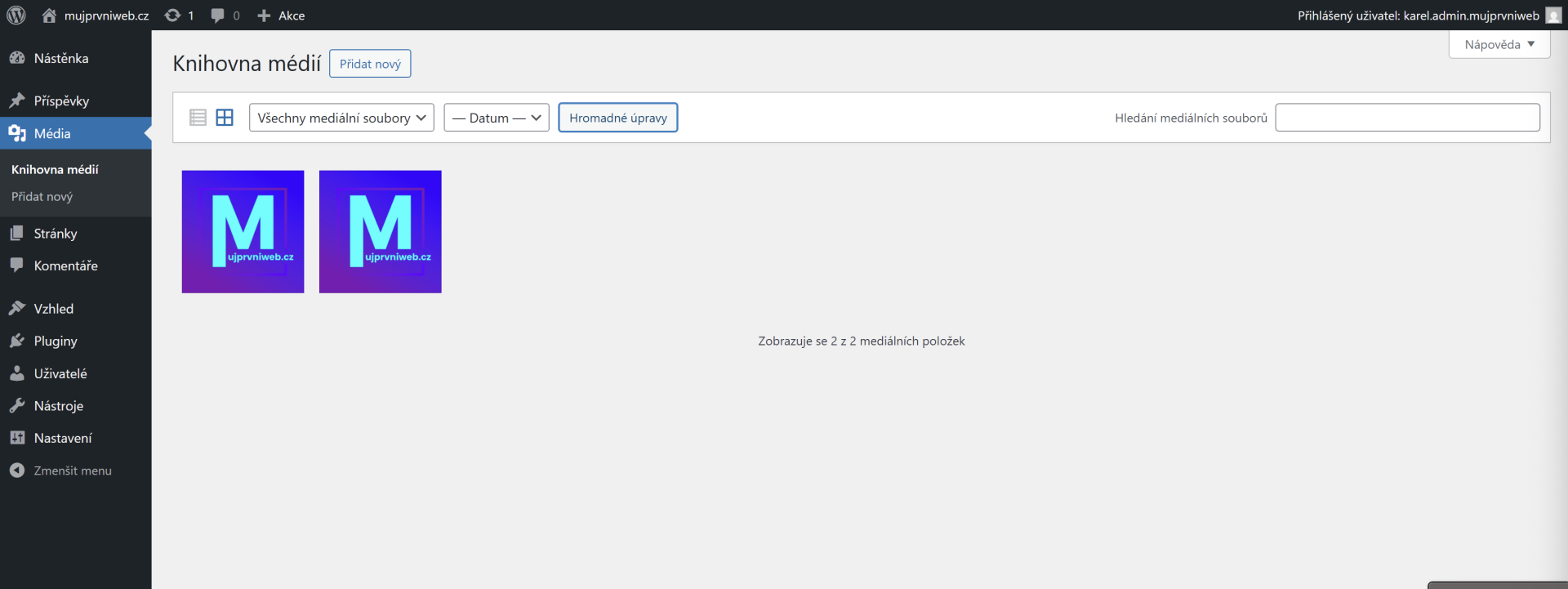This screenshot has height=589, width=1568.
Task: Open the Datum filter dropdown
Action: [497, 118]
